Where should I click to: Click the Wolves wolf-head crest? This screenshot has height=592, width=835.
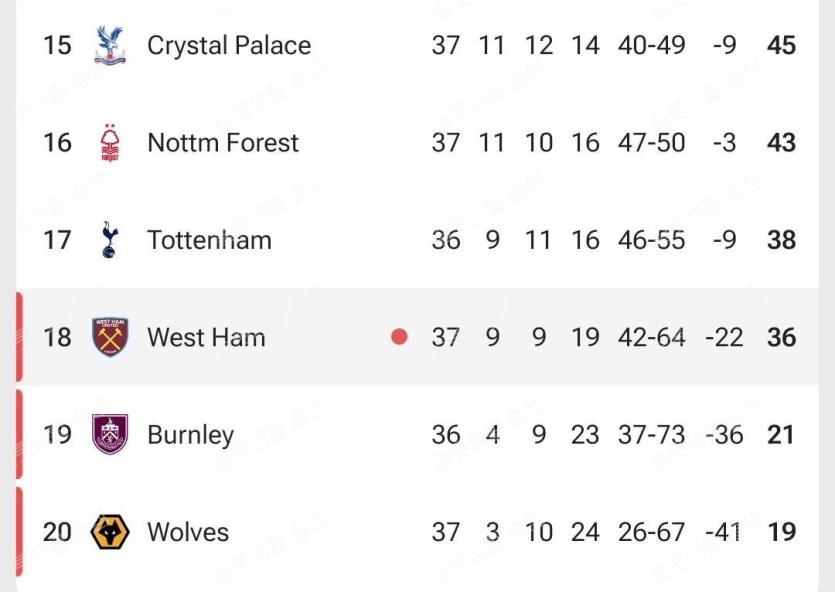coord(110,532)
